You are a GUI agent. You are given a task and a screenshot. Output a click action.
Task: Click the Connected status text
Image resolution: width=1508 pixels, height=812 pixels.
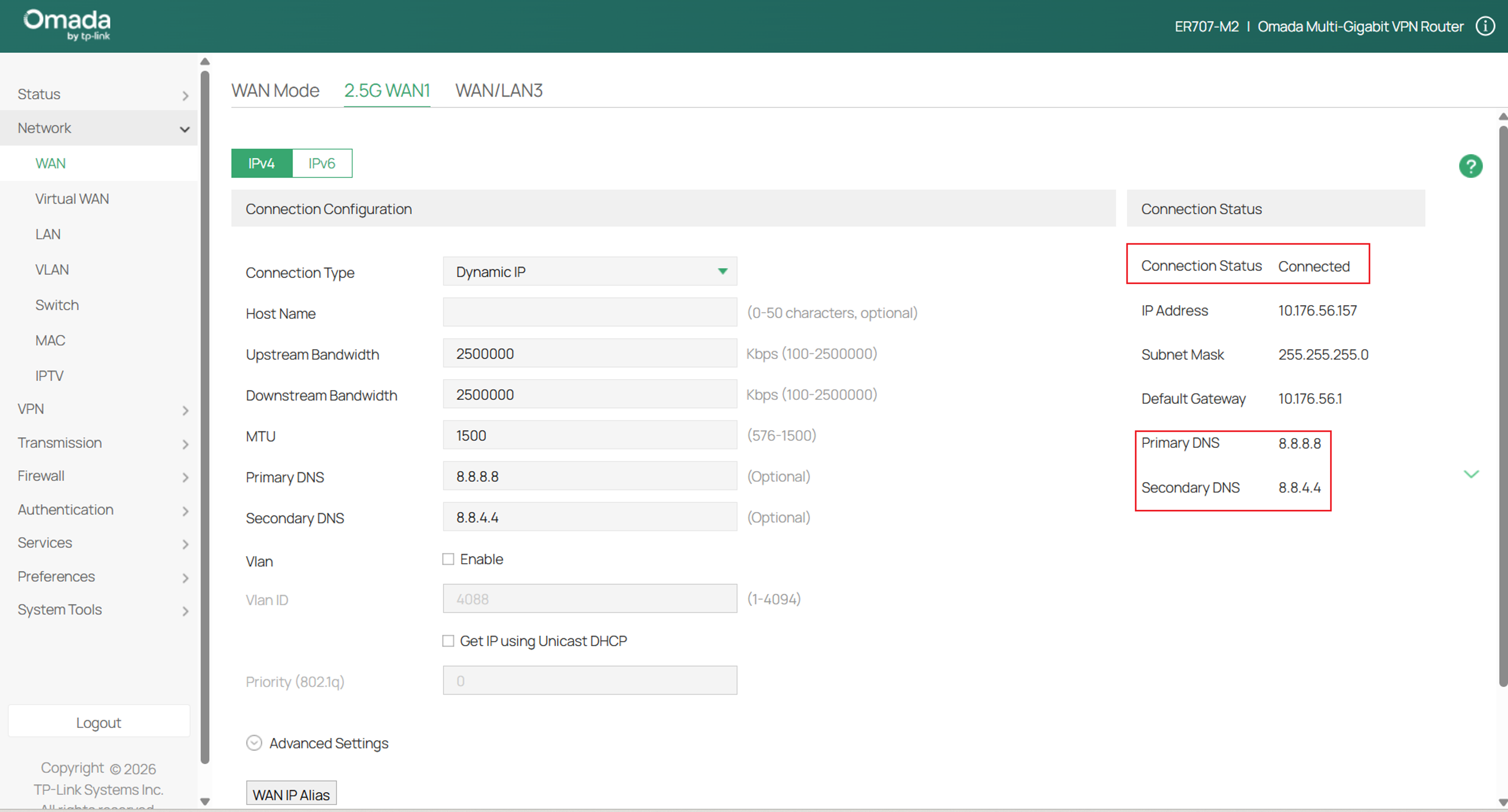[1314, 266]
